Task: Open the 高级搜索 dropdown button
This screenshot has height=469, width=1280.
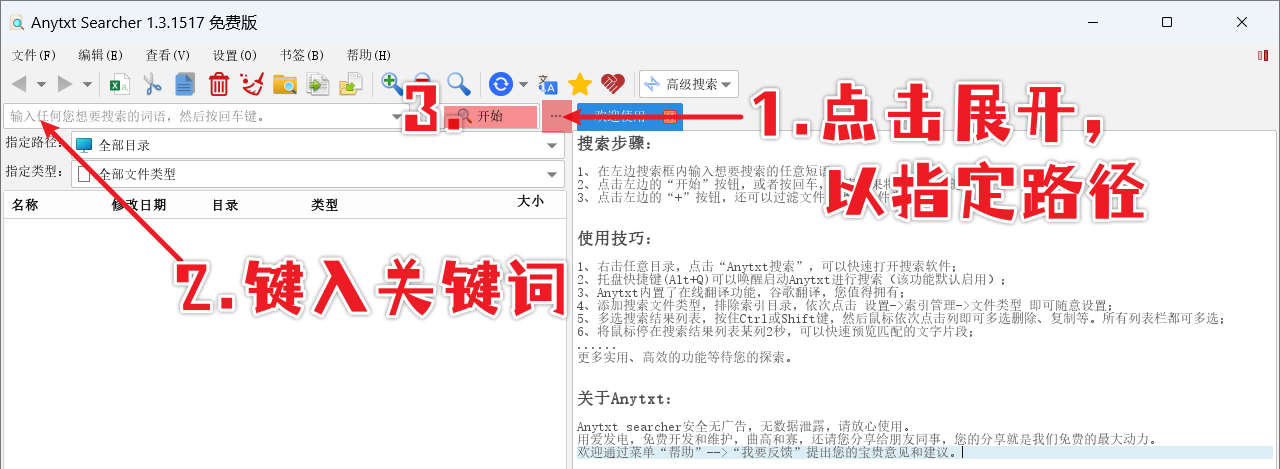Action: click(688, 84)
